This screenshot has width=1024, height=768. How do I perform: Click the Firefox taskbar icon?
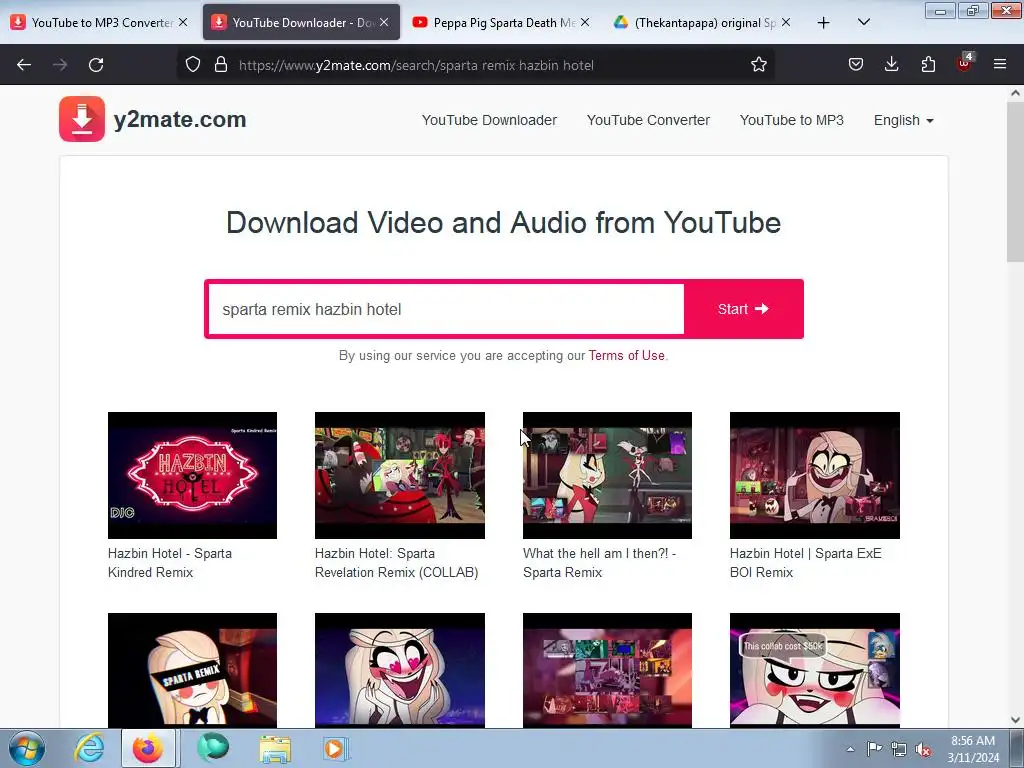tap(148, 748)
